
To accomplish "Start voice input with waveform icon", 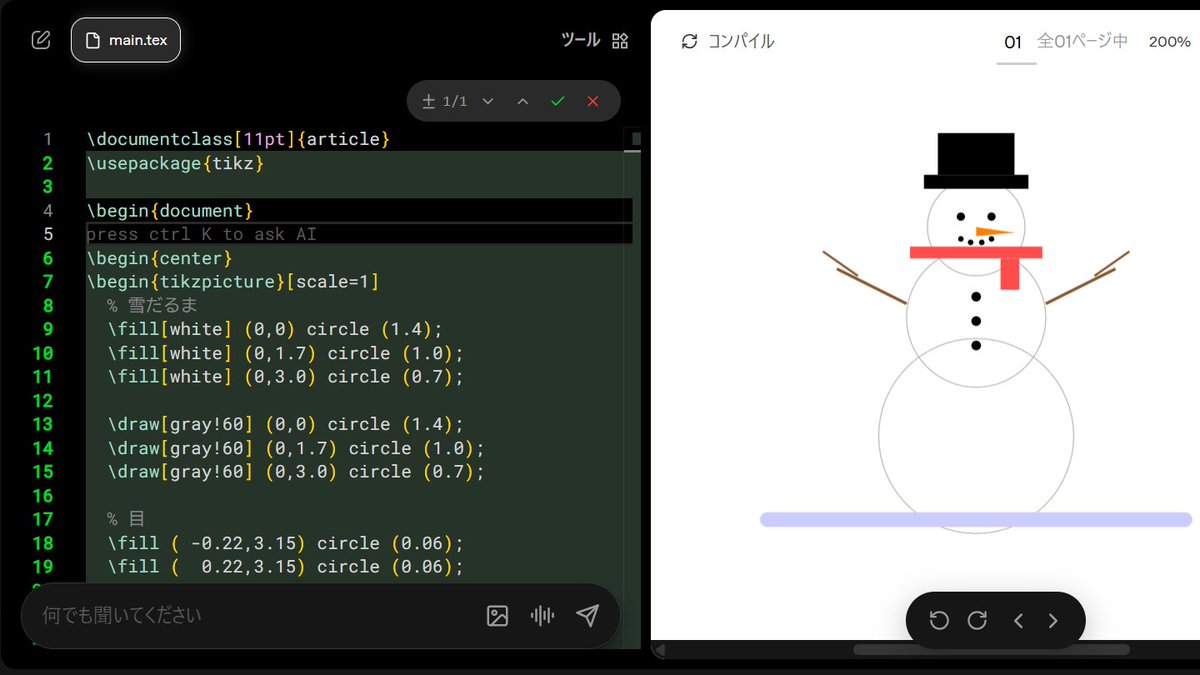I will click(x=542, y=616).
